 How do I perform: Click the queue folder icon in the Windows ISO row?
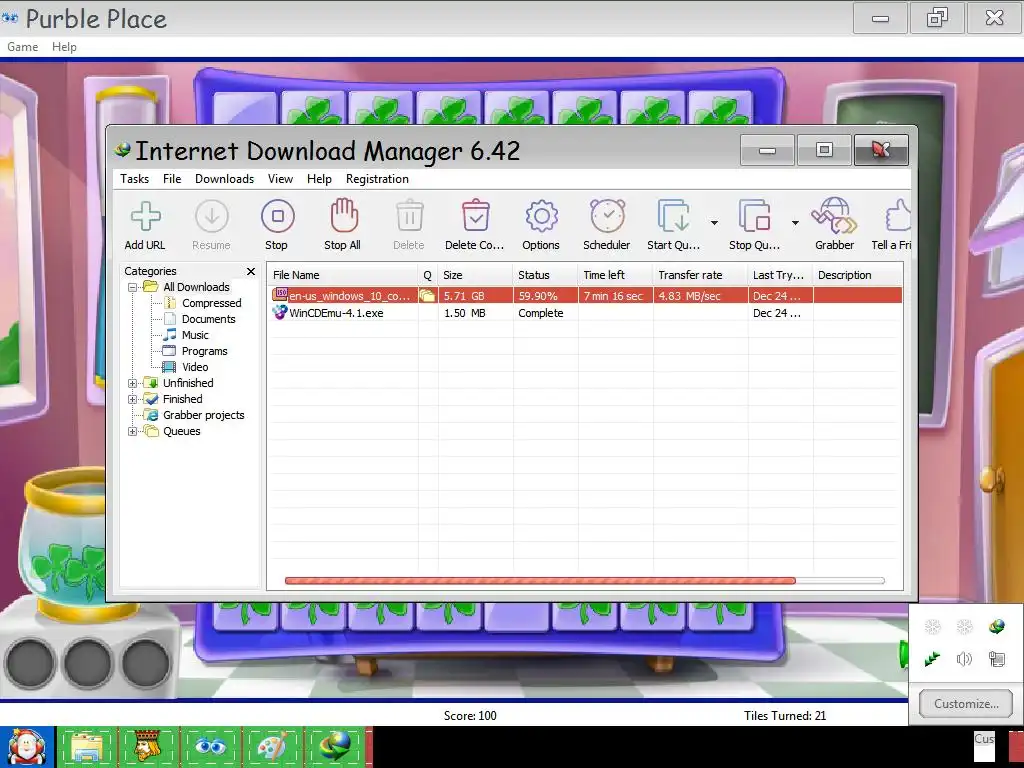tap(427, 296)
